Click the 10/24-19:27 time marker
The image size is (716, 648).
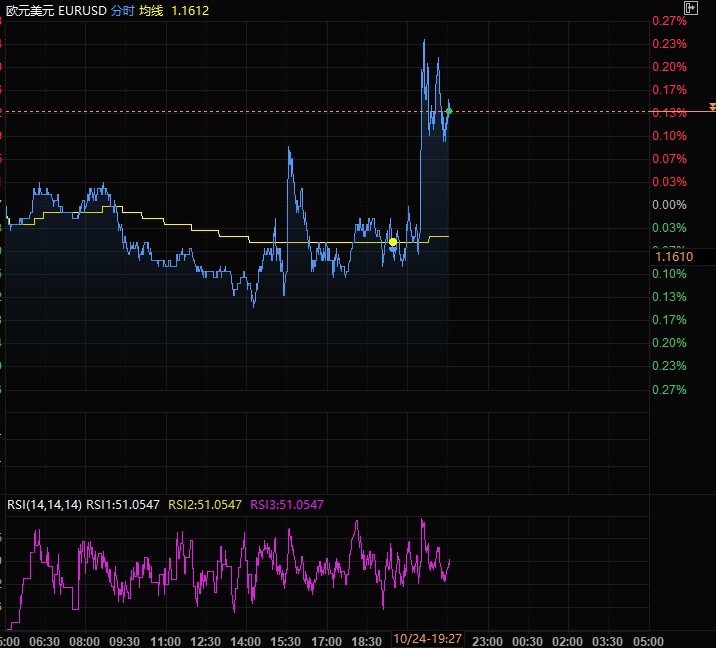coord(427,639)
